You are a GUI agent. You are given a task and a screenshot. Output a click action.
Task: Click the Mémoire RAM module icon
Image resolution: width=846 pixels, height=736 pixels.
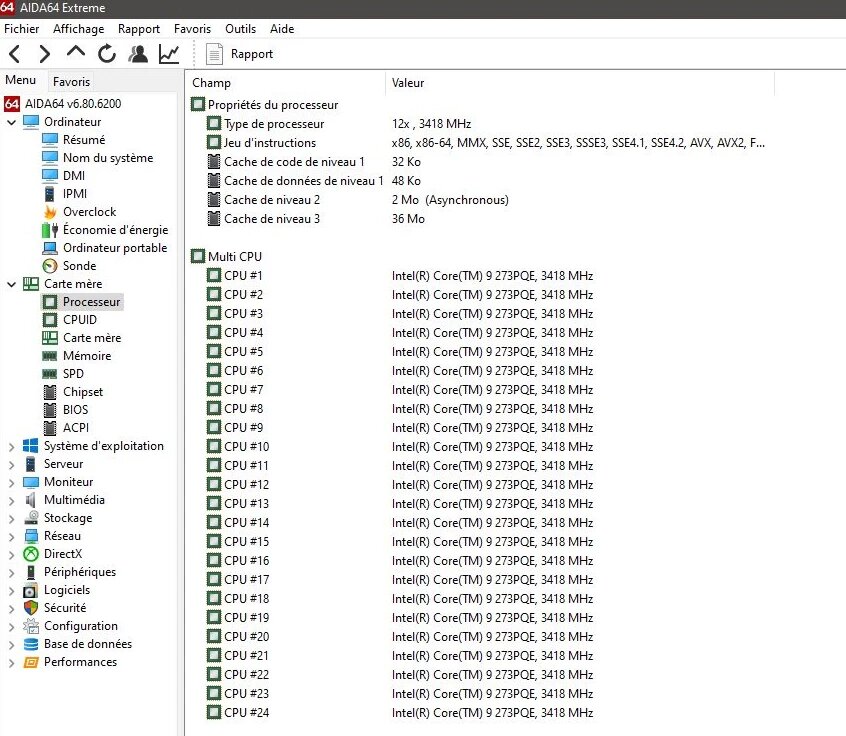click(50, 356)
